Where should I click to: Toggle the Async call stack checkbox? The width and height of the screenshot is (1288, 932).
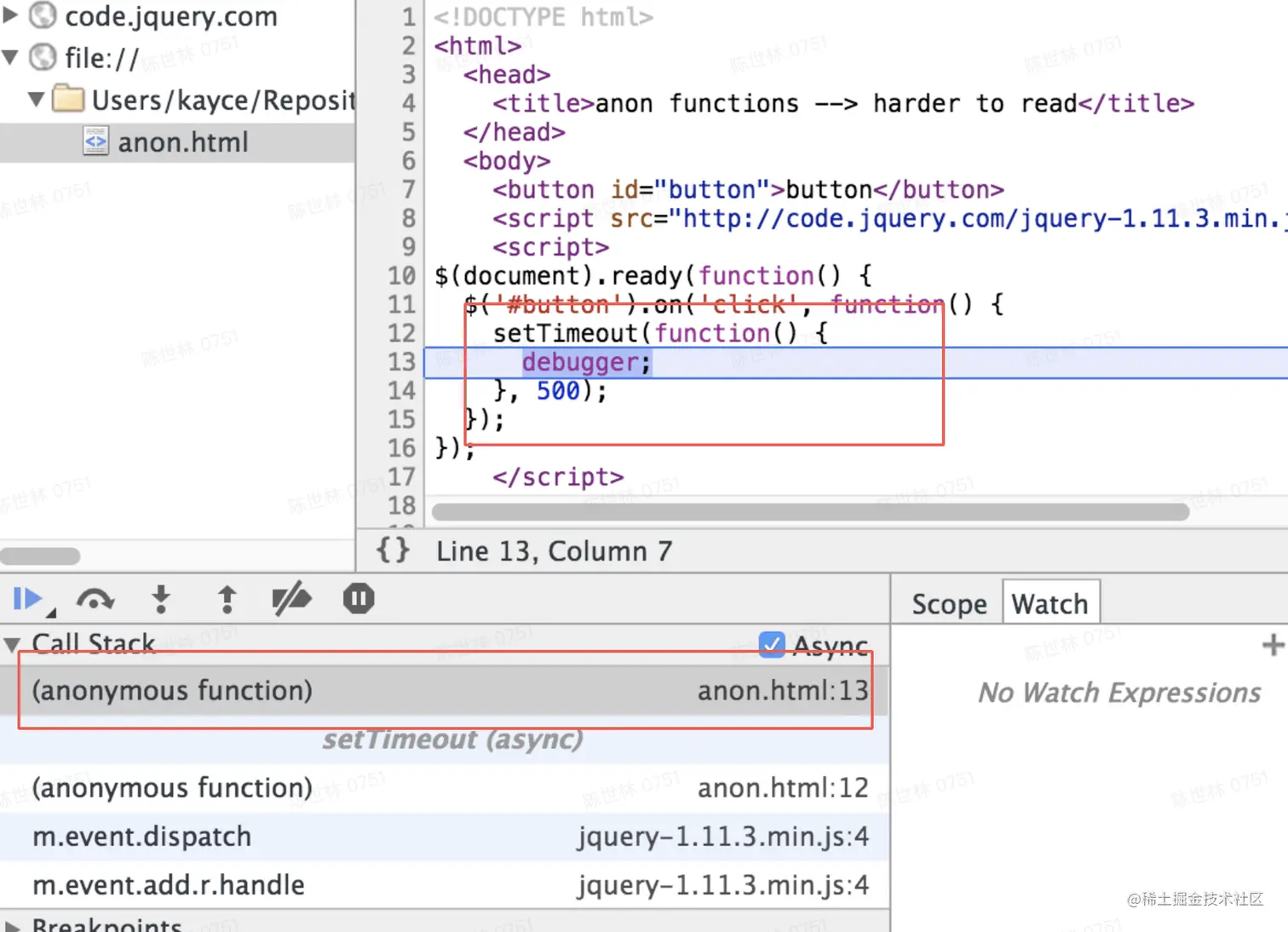(772, 645)
